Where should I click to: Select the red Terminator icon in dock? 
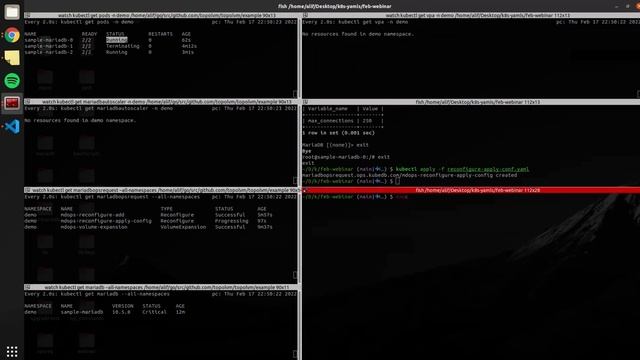11,103
